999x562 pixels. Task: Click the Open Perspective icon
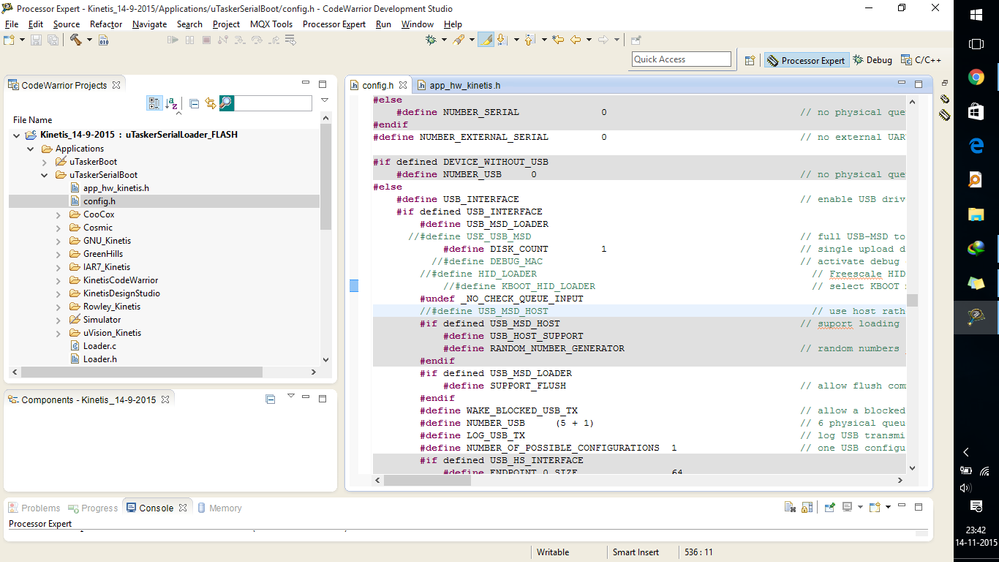(750, 60)
